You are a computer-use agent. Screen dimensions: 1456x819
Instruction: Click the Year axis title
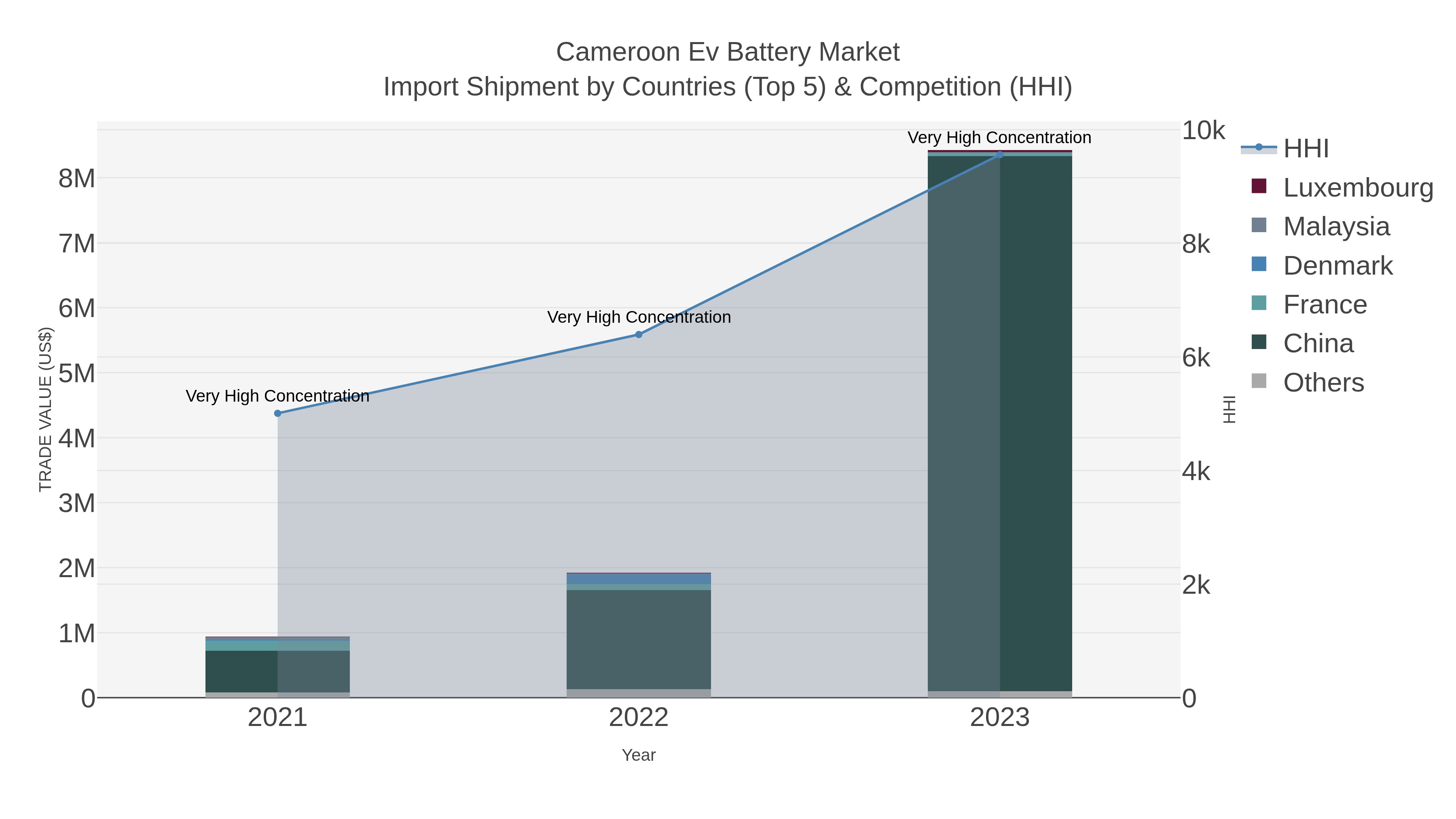(639, 755)
